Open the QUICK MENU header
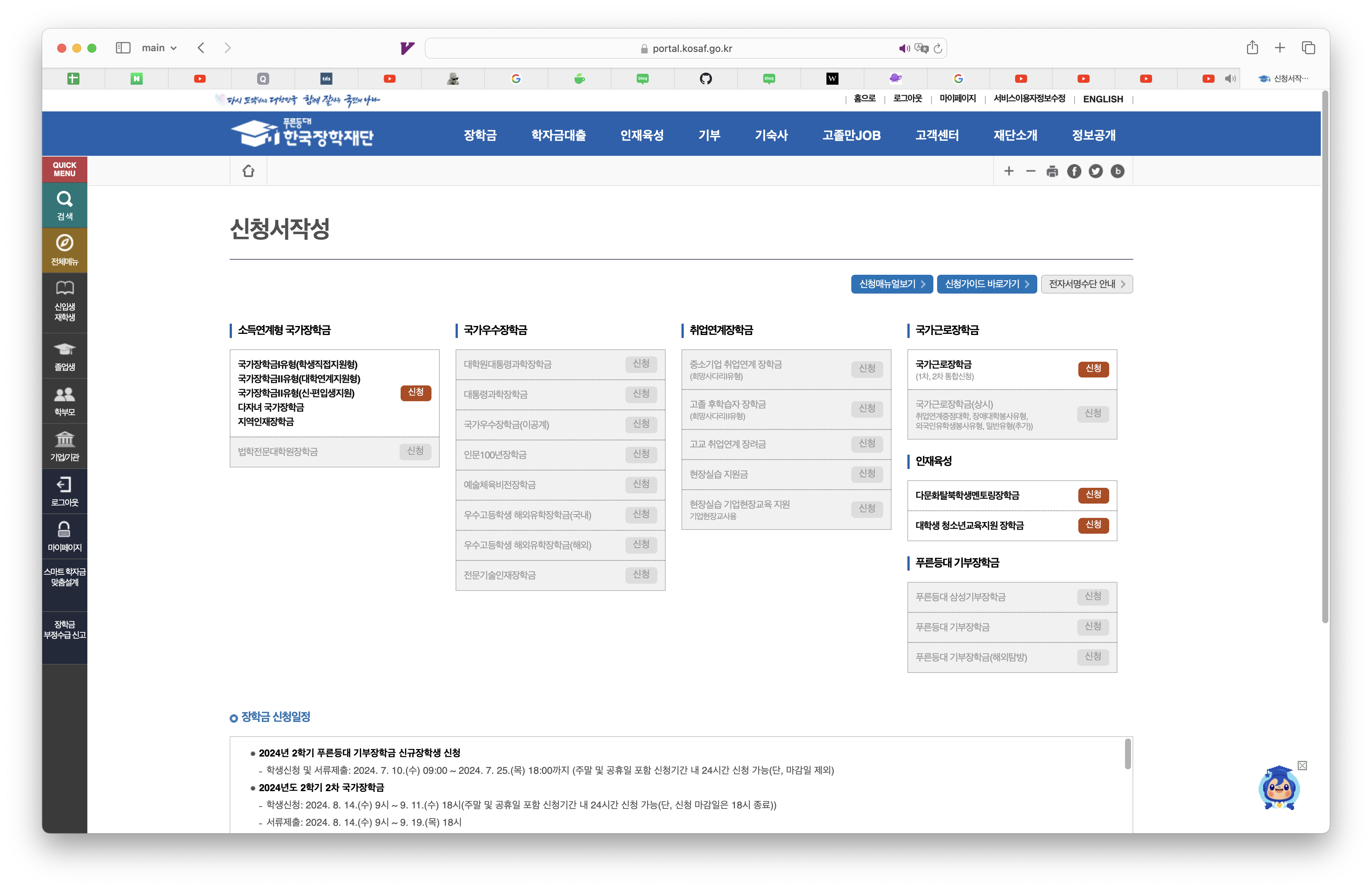Image resolution: width=1372 pixels, height=889 pixels. pos(64,169)
